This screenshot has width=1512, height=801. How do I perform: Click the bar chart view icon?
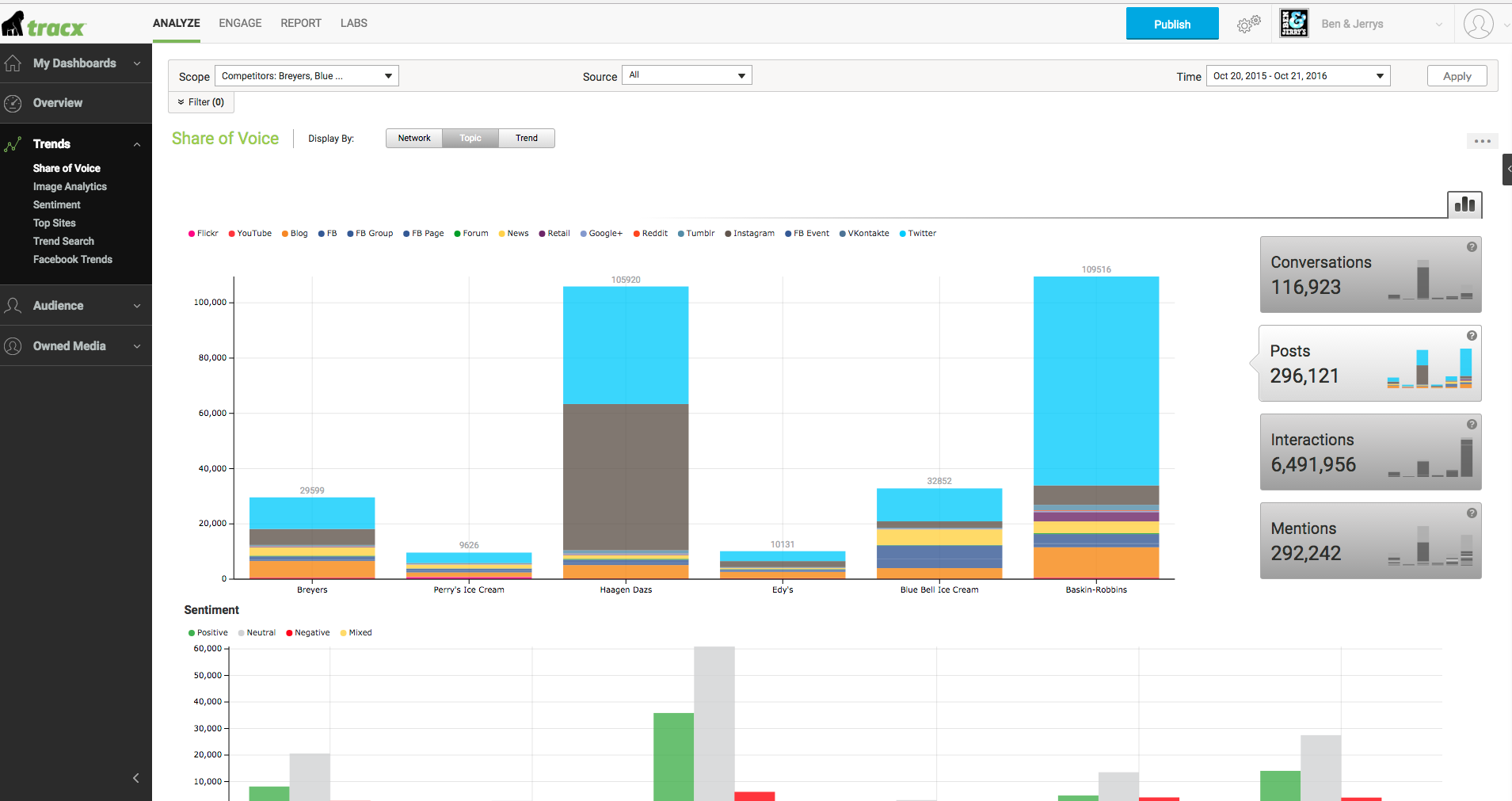pyautogui.click(x=1464, y=204)
